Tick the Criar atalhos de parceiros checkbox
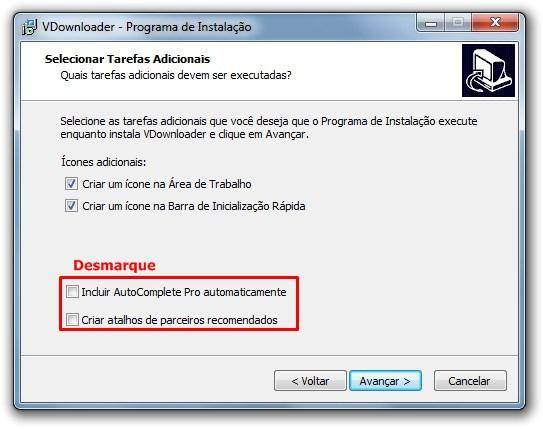 click(x=72, y=319)
